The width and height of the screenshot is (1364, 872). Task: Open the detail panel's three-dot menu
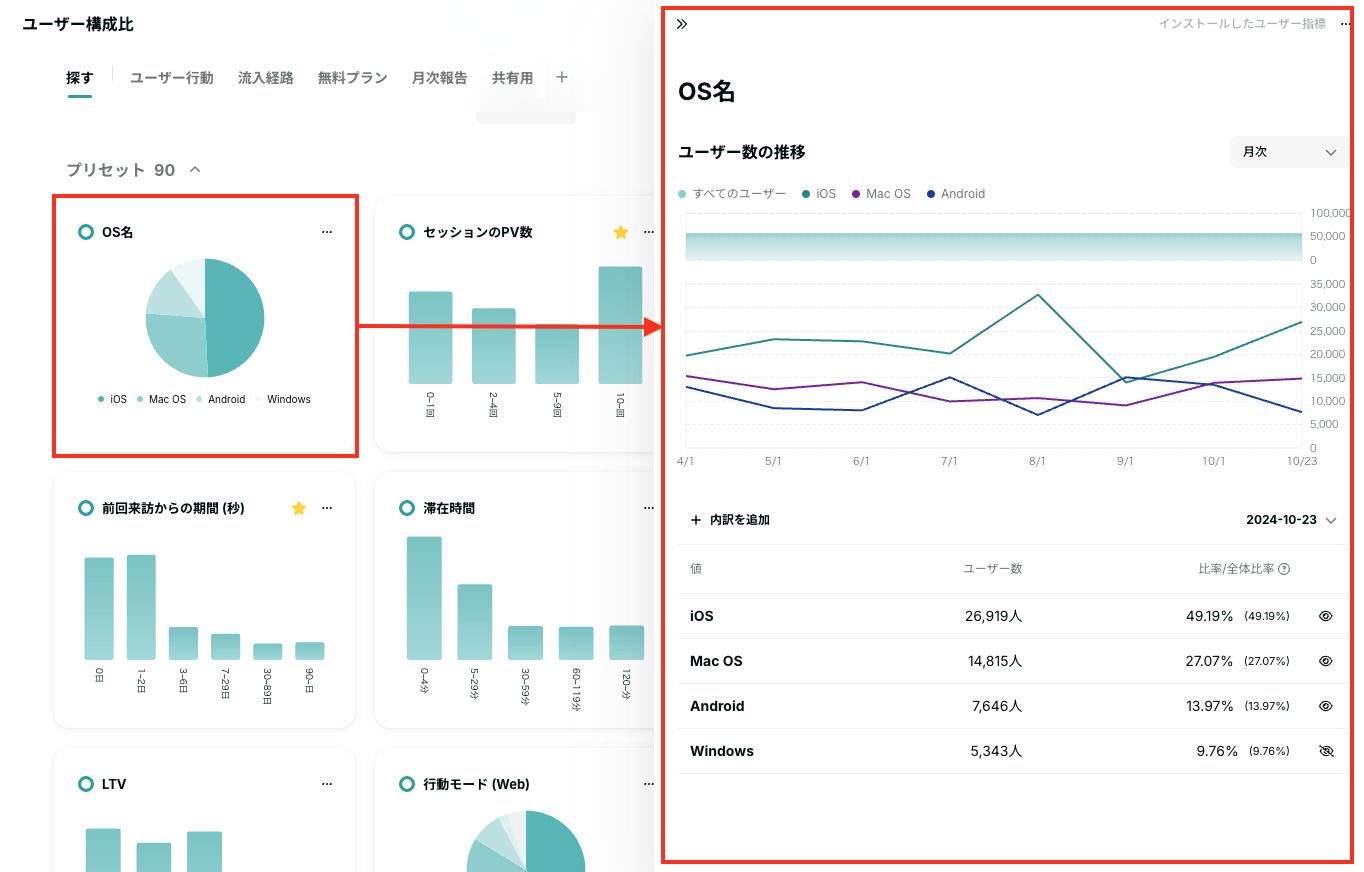pos(1345,24)
